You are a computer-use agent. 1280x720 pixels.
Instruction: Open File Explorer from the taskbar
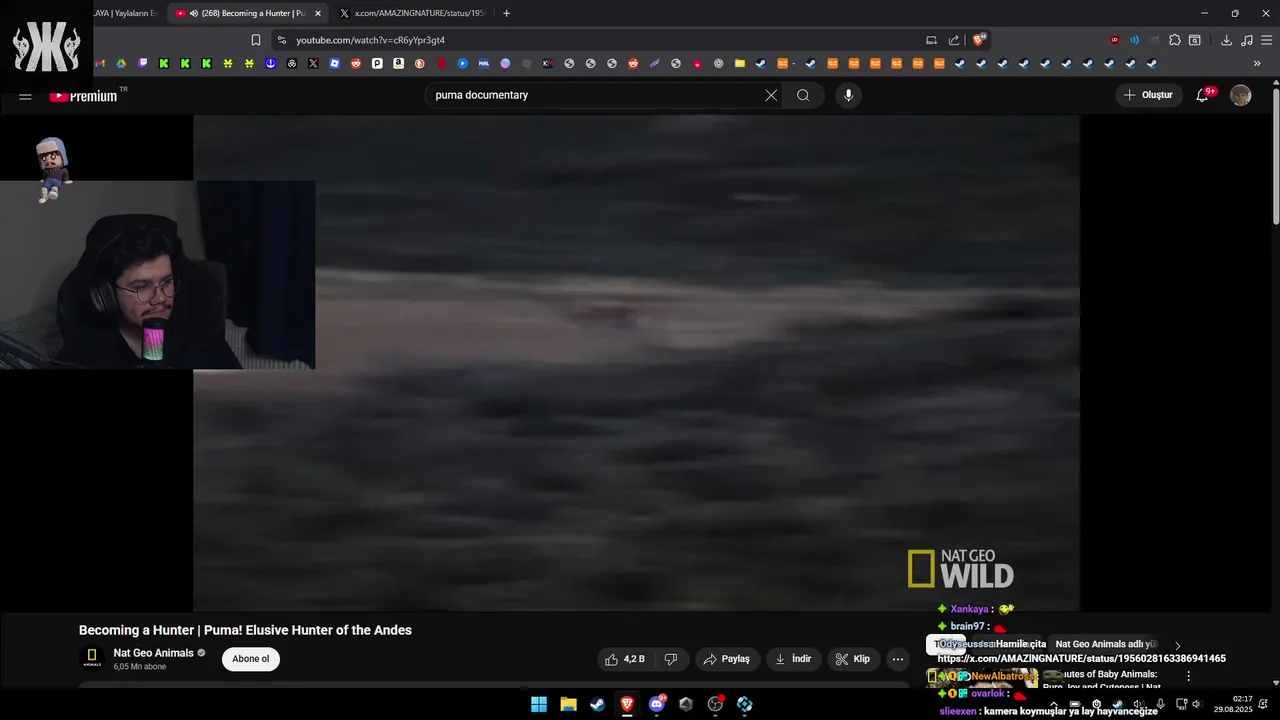click(x=568, y=704)
